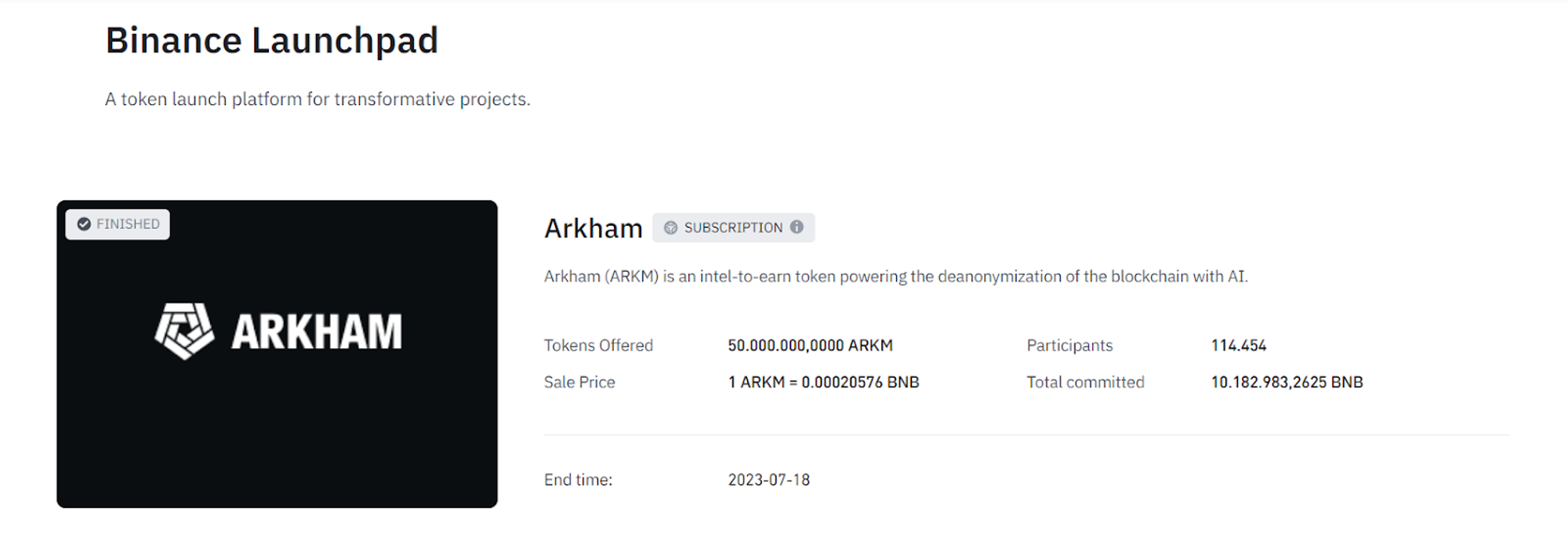
Task: Click the Arkham intel-to-earn description text
Action: click(x=895, y=276)
